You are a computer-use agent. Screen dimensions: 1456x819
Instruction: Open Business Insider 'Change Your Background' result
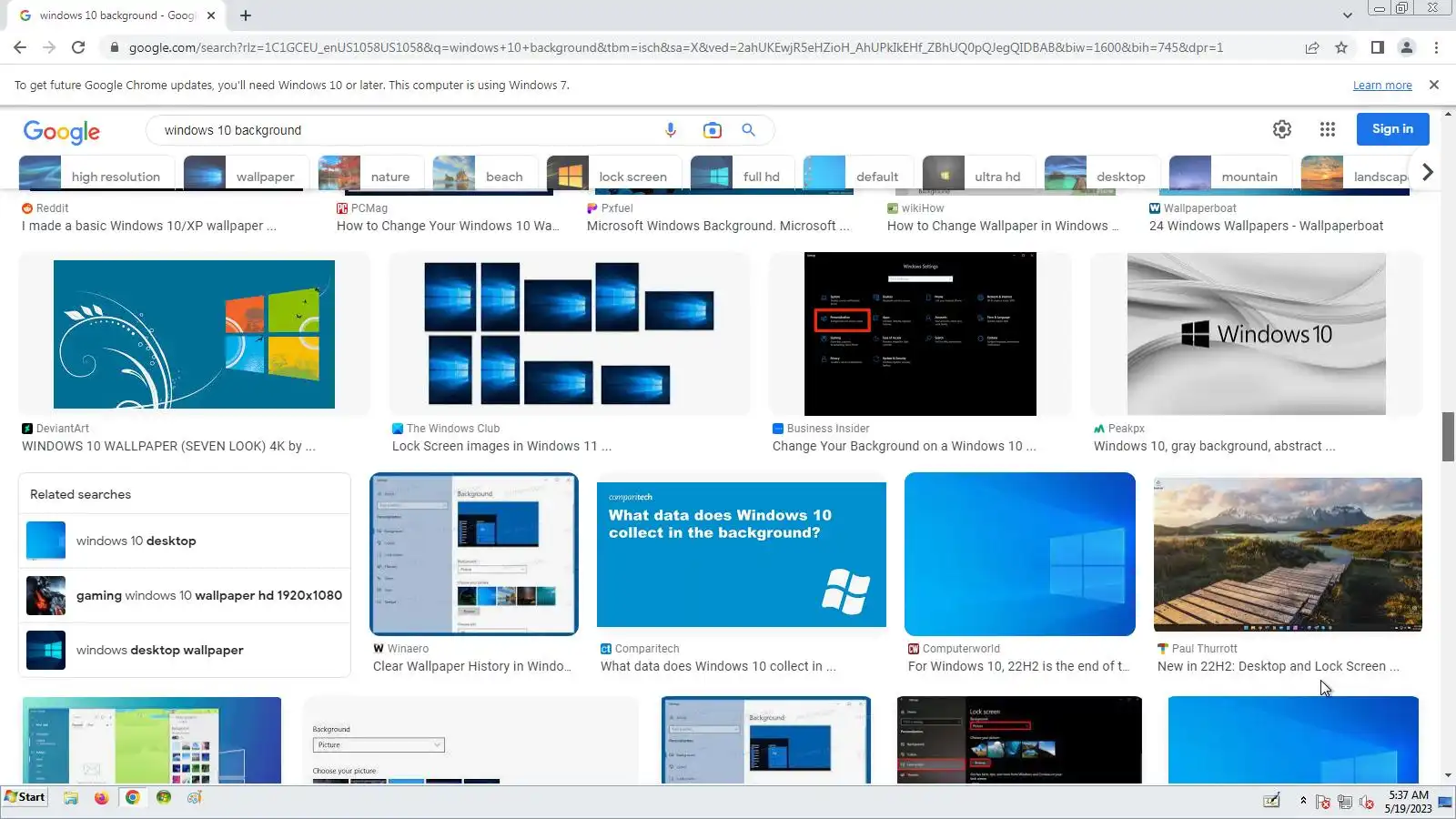[904, 446]
